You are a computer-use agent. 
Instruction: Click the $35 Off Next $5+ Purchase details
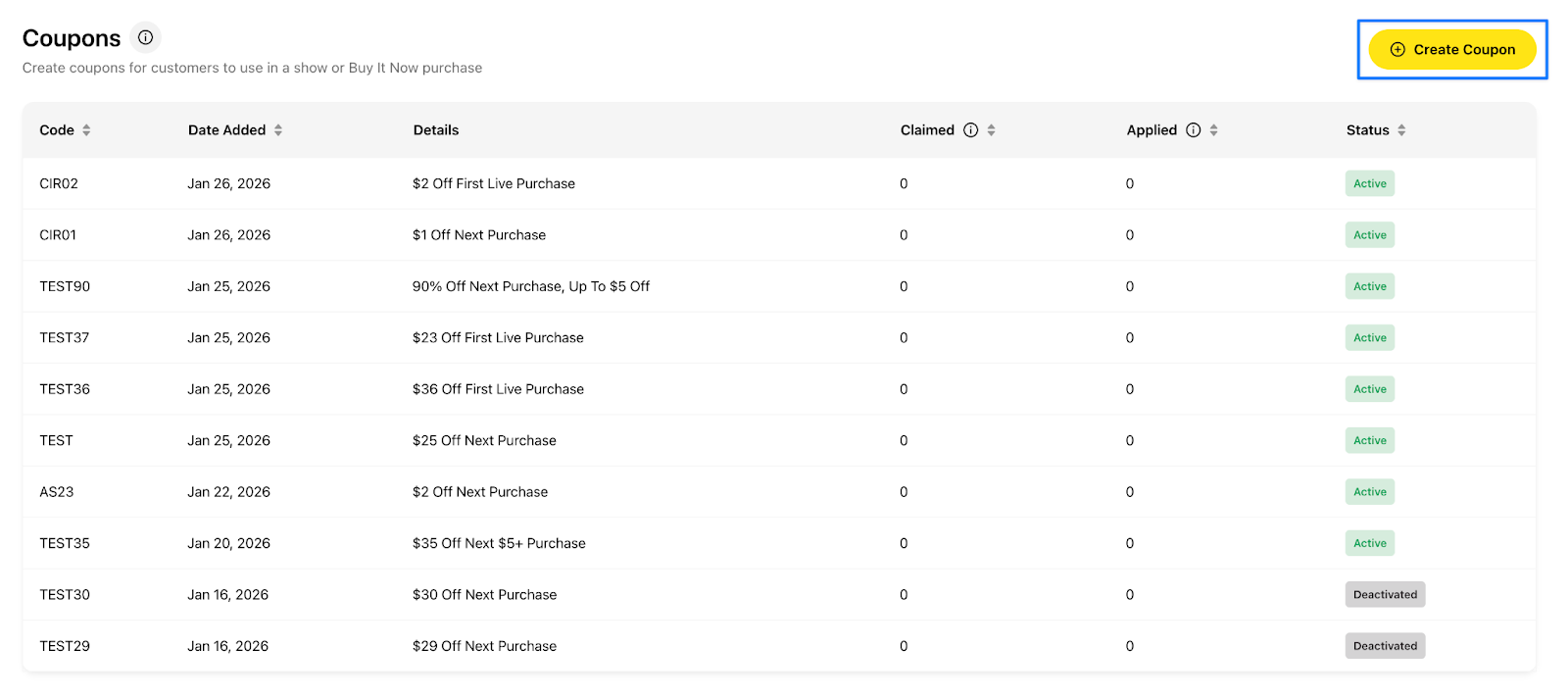[499, 543]
